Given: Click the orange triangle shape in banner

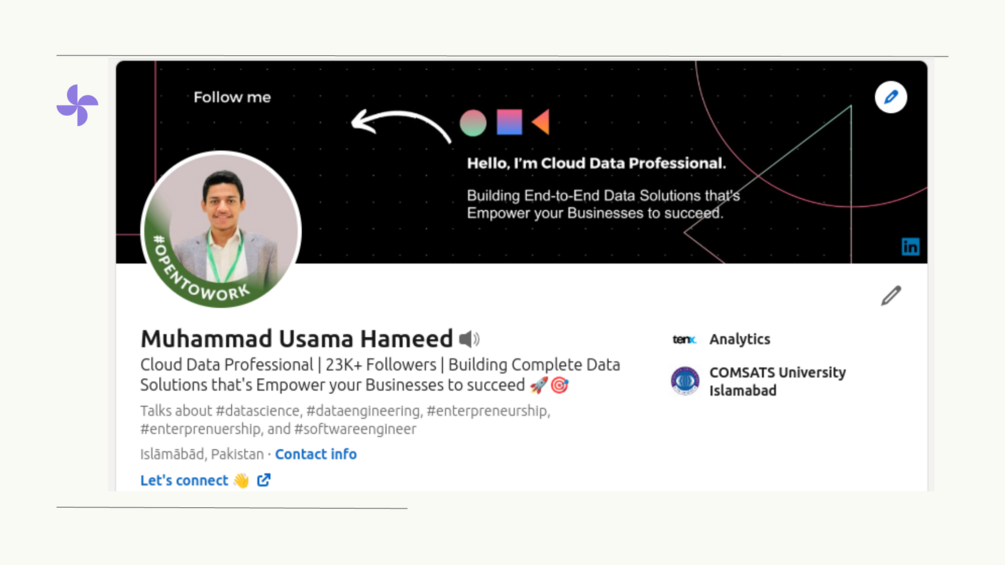Looking at the screenshot, I should (541, 122).
